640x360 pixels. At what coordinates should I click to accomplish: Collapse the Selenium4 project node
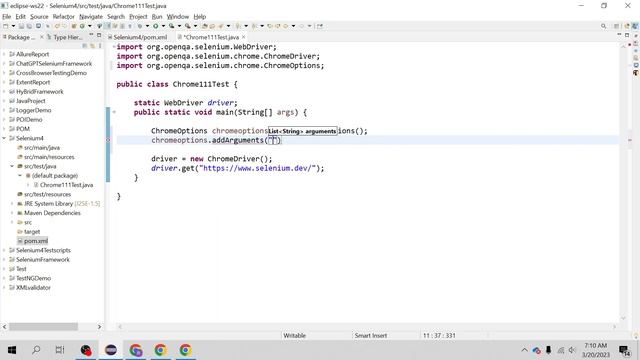tap(4, 138)
